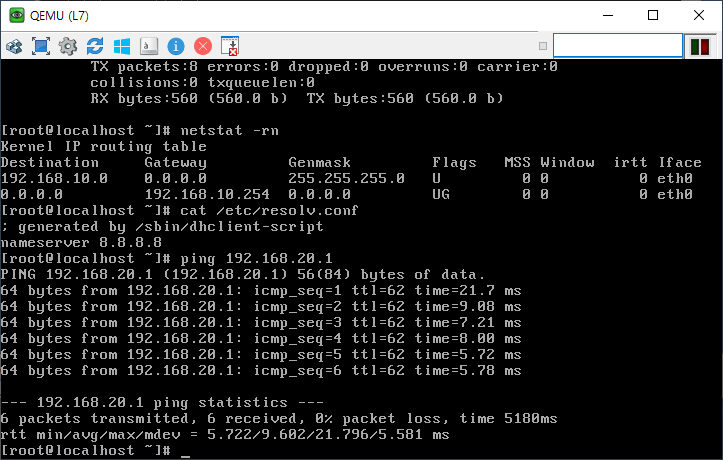Viewport: 723px width, 460px height.
Task: Maximize the QEMU (L7) window
Action: coord(653,15)
